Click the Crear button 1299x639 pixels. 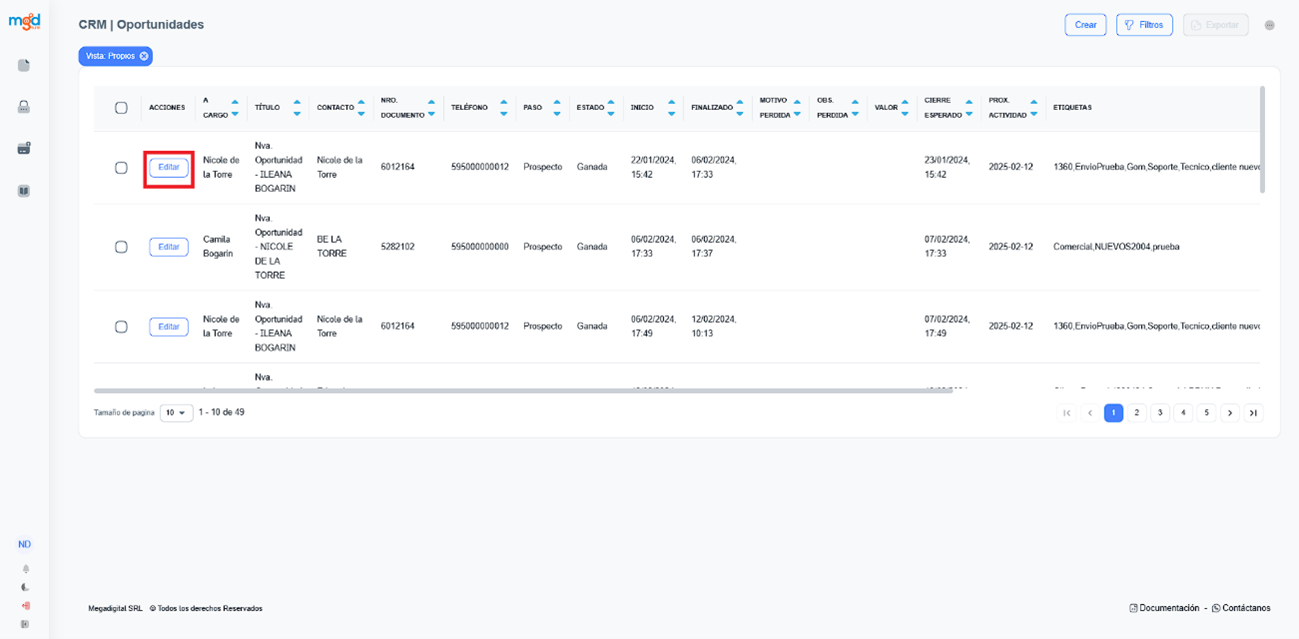(x=1085, y=25)
